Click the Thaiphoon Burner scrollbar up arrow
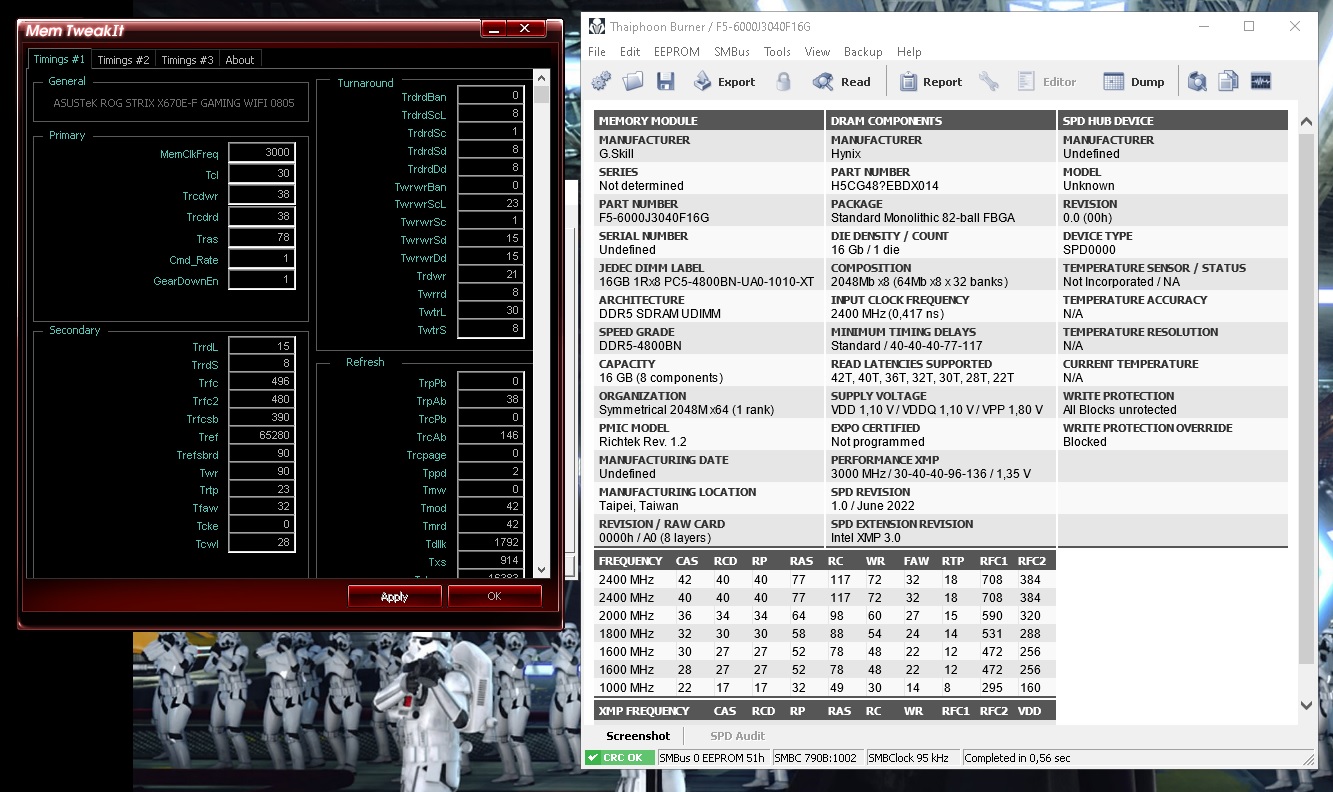This screenshot has height=792, width=1333. point(1307,121)
